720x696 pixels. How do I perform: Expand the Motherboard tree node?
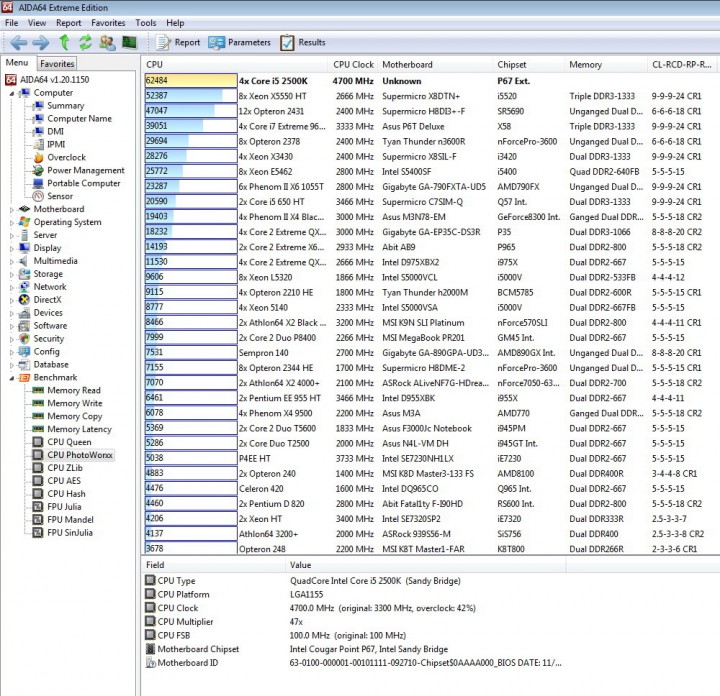[12, 209]
